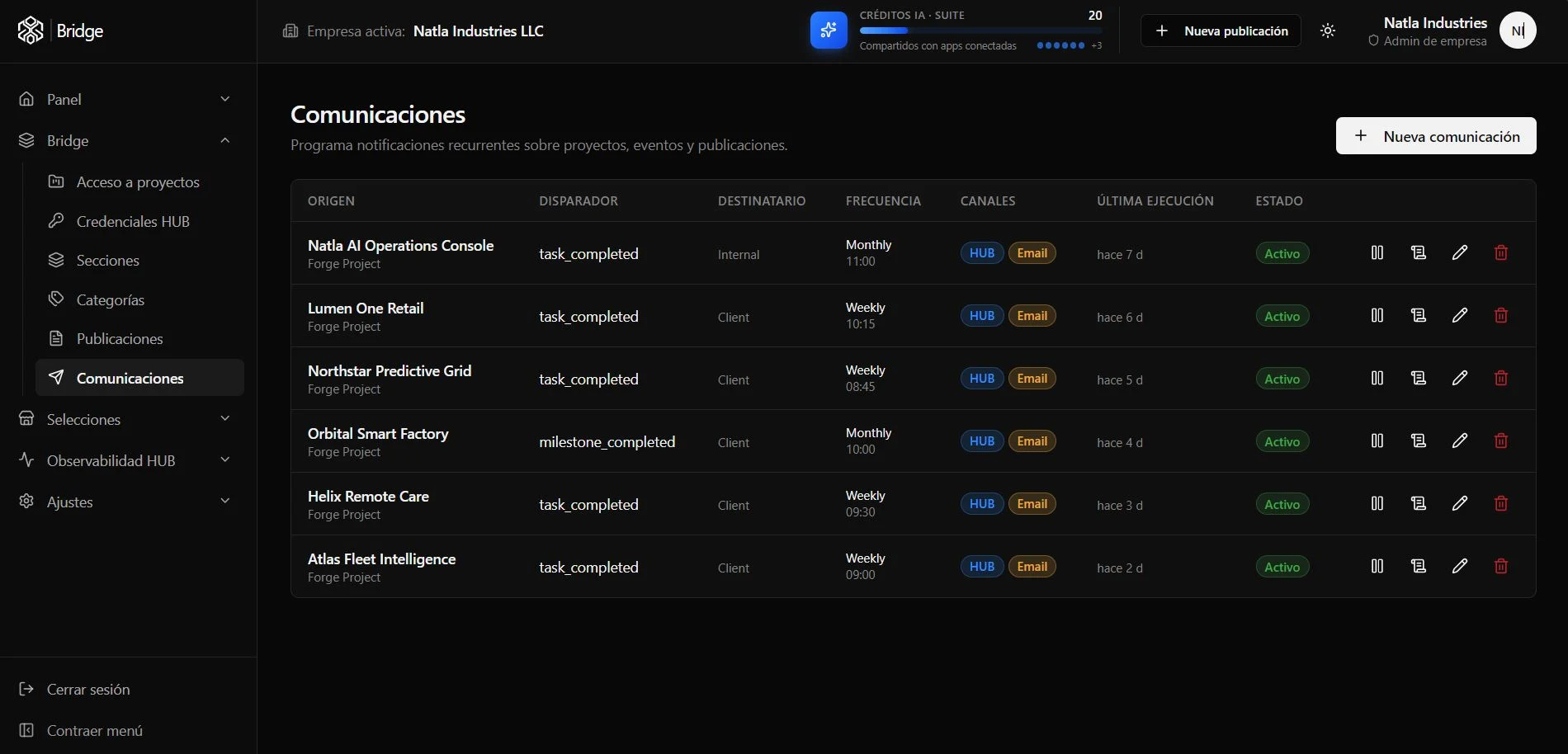Delete the Natla AI Operations Console communication

click(x=1501, y=252)
